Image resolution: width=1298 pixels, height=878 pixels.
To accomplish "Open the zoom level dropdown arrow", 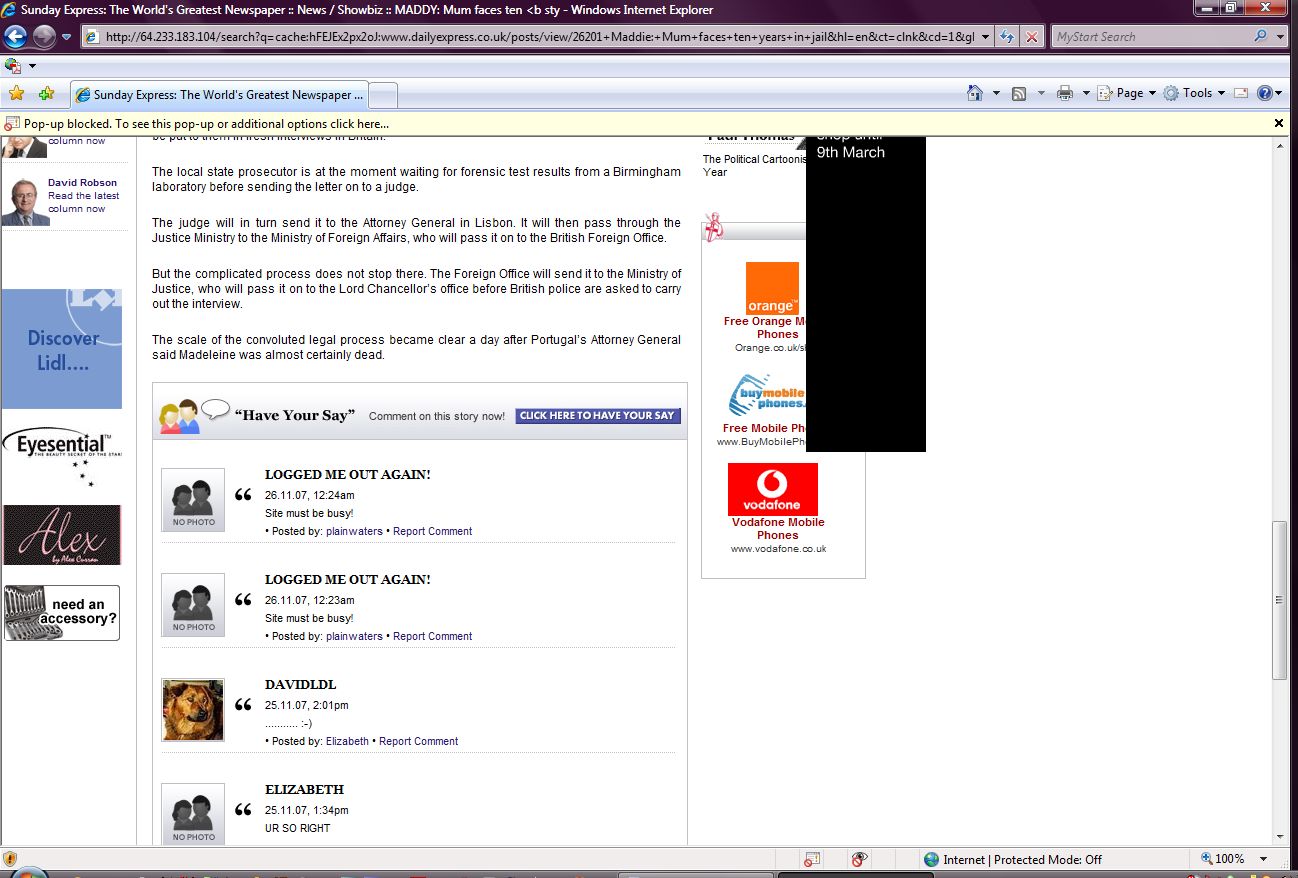I will click(x=1264, y=859).
